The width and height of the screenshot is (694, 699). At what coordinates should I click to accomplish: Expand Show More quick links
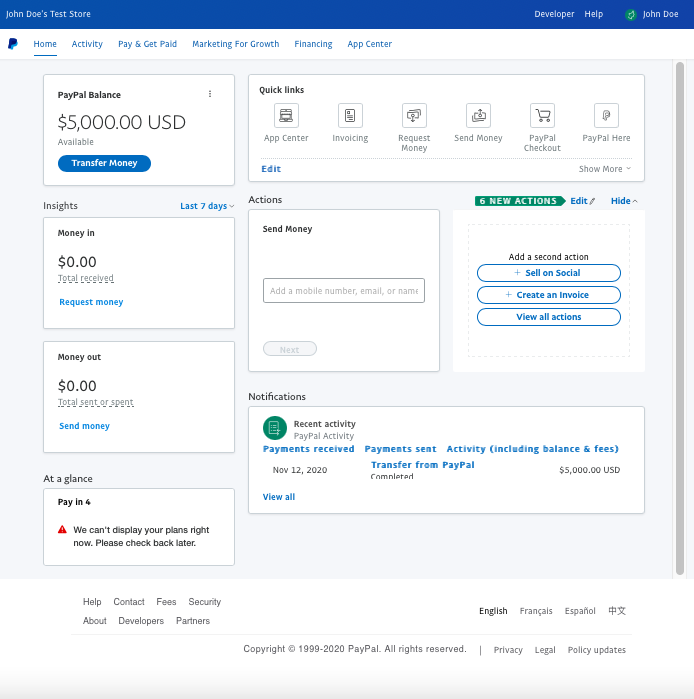coord(605,169)
